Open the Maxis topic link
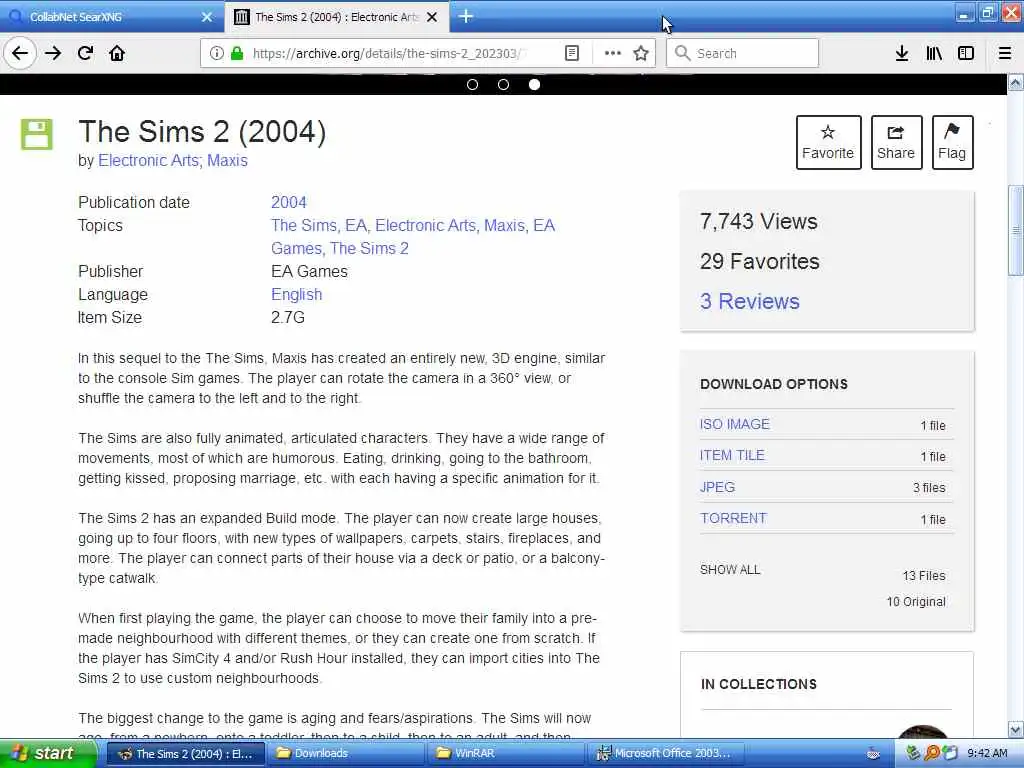The width and height of the screenshot is (1024, 768). pos(504,225)
